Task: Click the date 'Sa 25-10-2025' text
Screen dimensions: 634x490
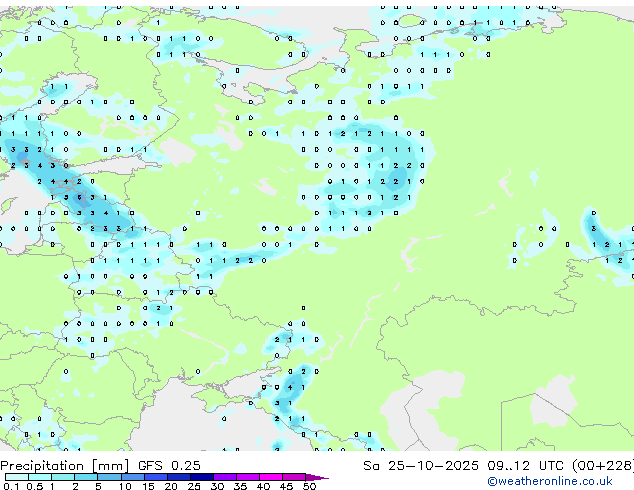Action: [x=421, y=466]
